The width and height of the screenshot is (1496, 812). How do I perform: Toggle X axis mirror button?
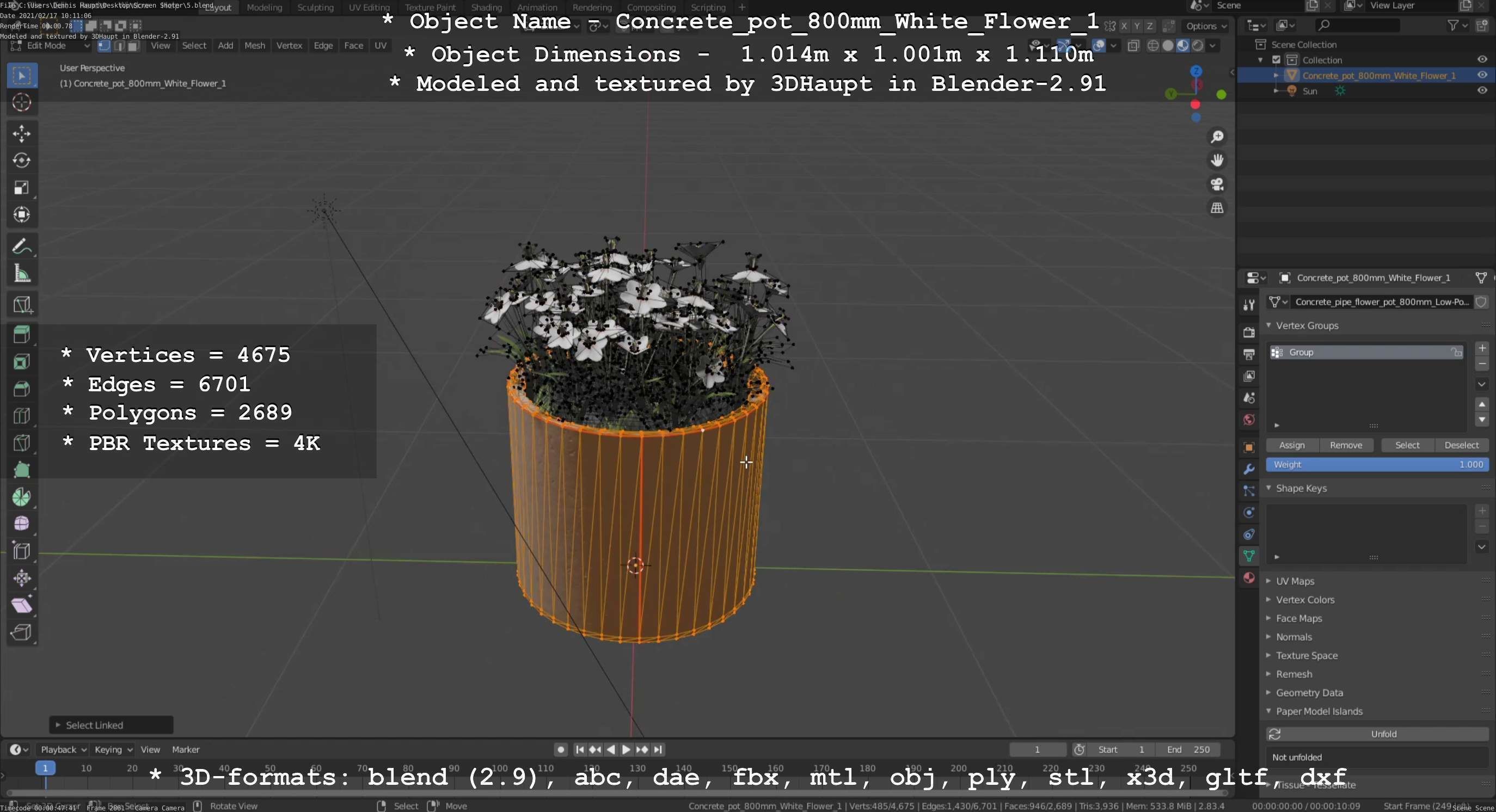tap(1124, 26)
